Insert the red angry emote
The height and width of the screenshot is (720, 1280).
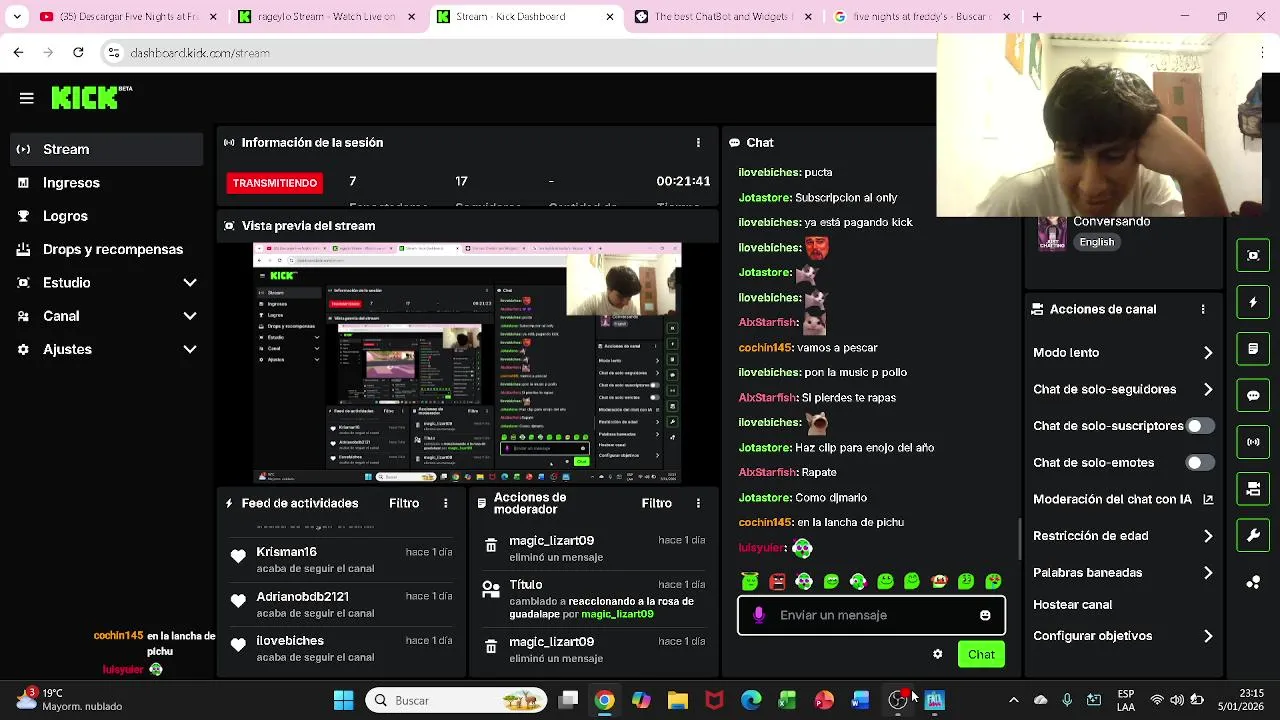pyautogui.click(x=777, y=581)
